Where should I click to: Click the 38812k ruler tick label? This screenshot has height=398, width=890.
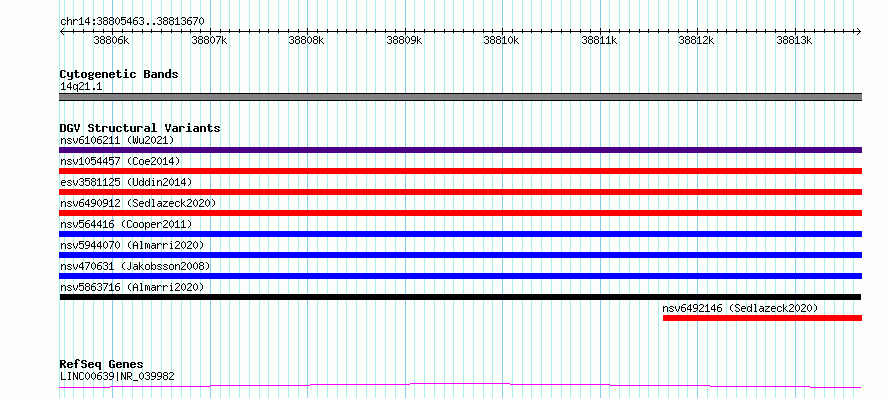coord(696,40)
